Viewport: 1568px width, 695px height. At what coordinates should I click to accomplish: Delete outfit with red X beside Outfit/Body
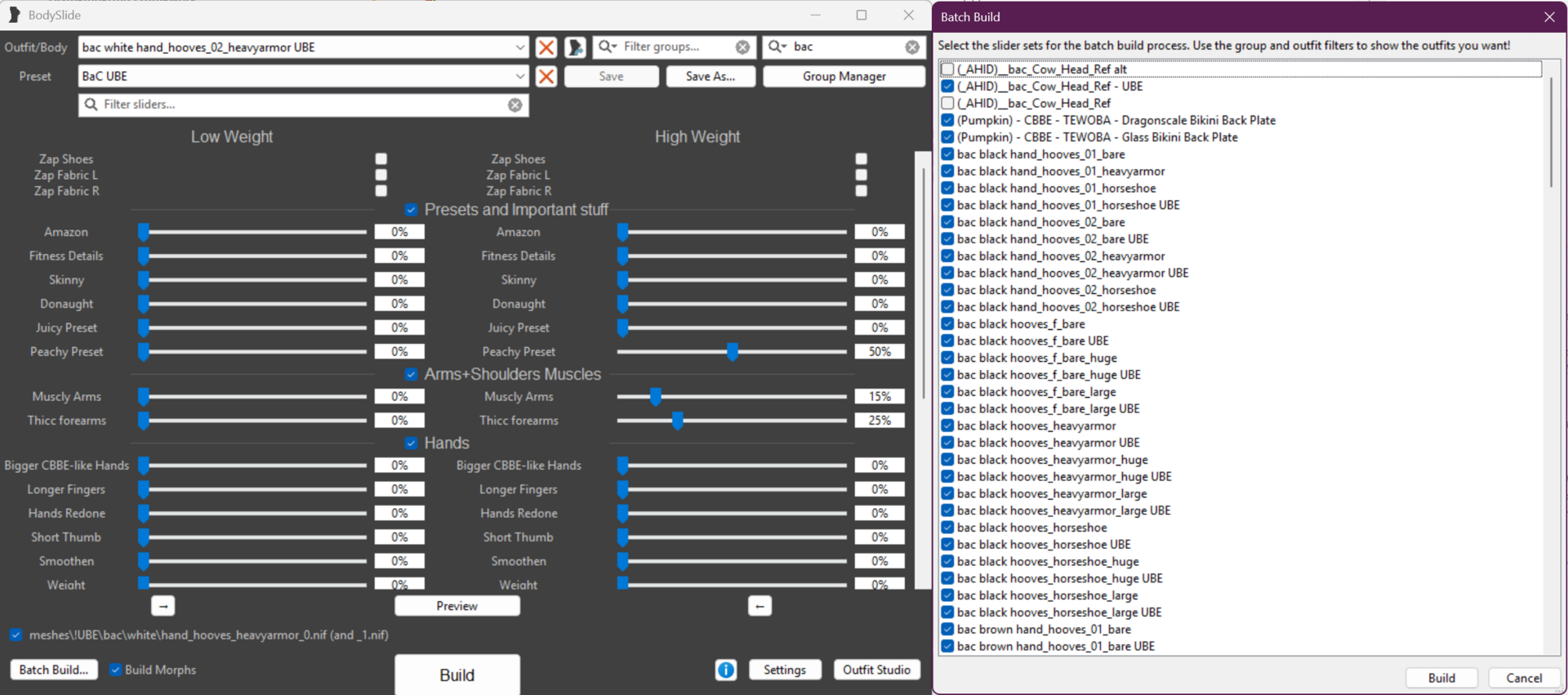[x=546, y=47]
